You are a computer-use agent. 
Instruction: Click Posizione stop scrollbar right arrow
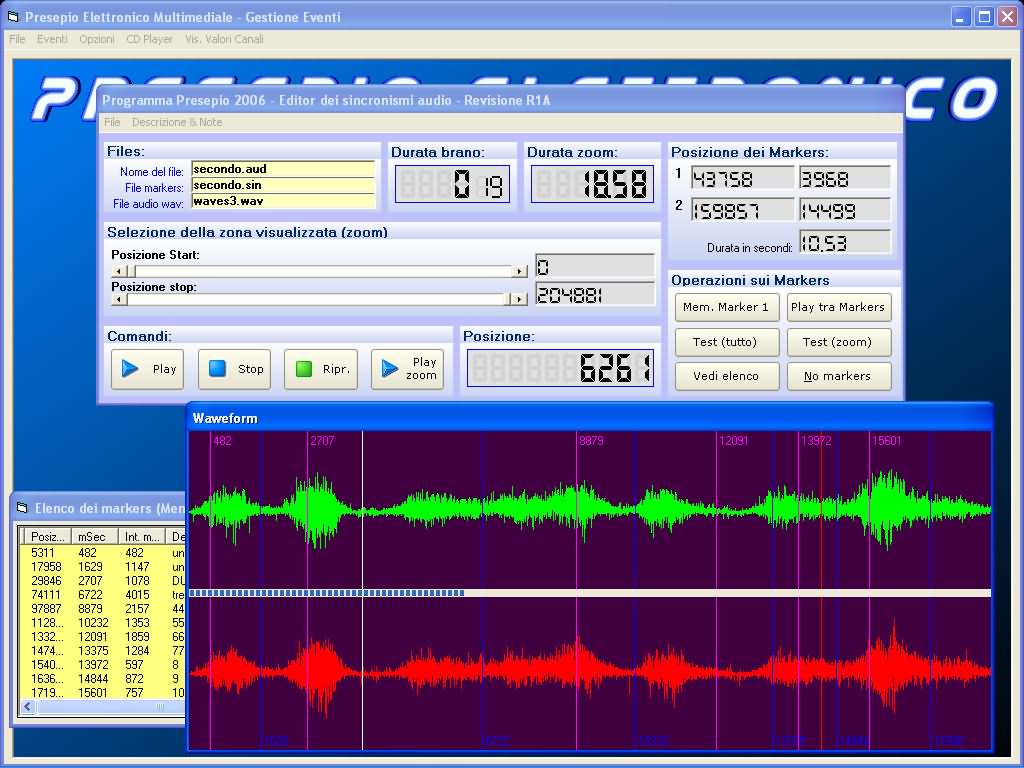pyautogui.click(x=519, y=299)
